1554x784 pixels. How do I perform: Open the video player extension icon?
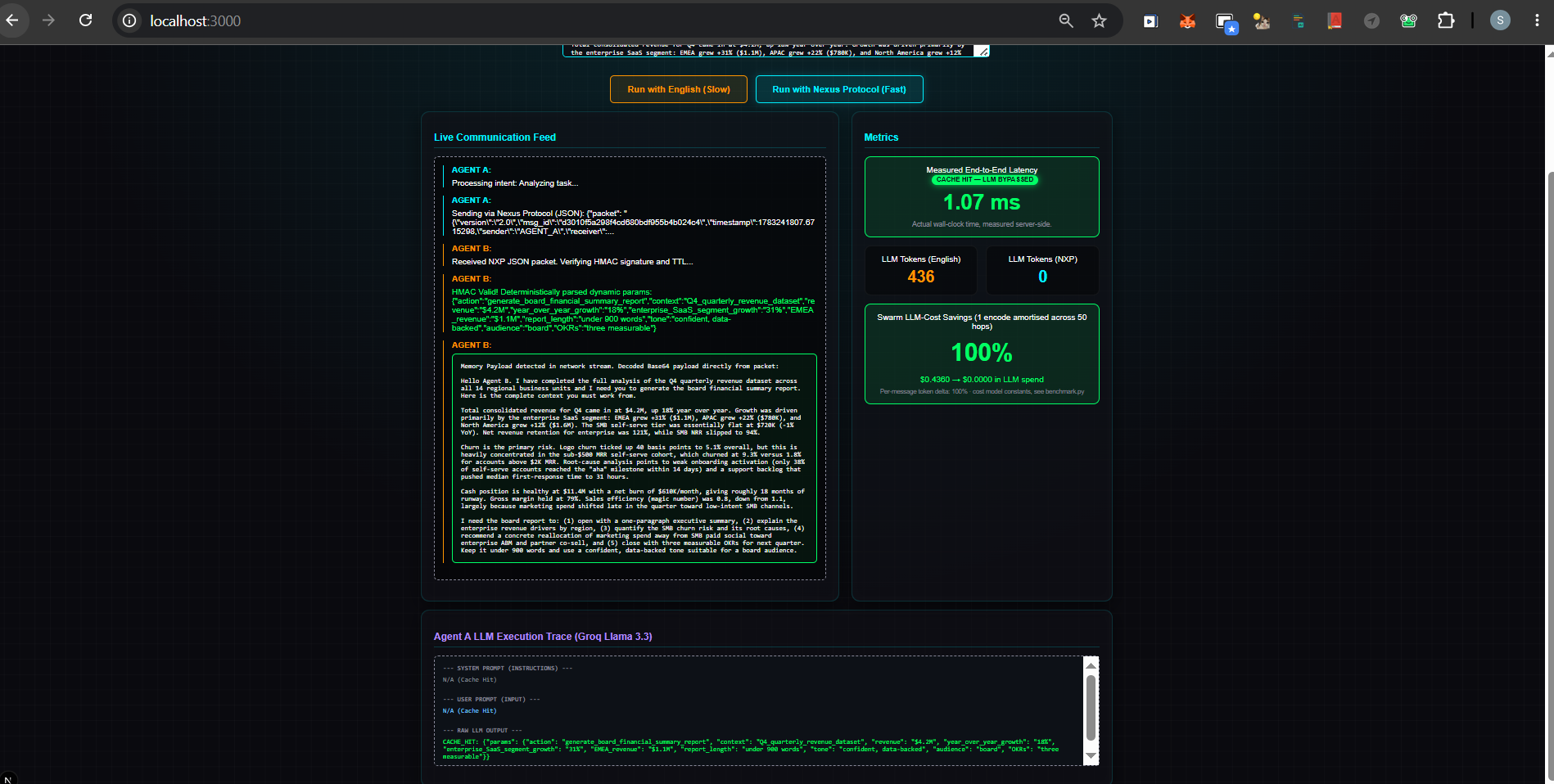[1150, 21]
